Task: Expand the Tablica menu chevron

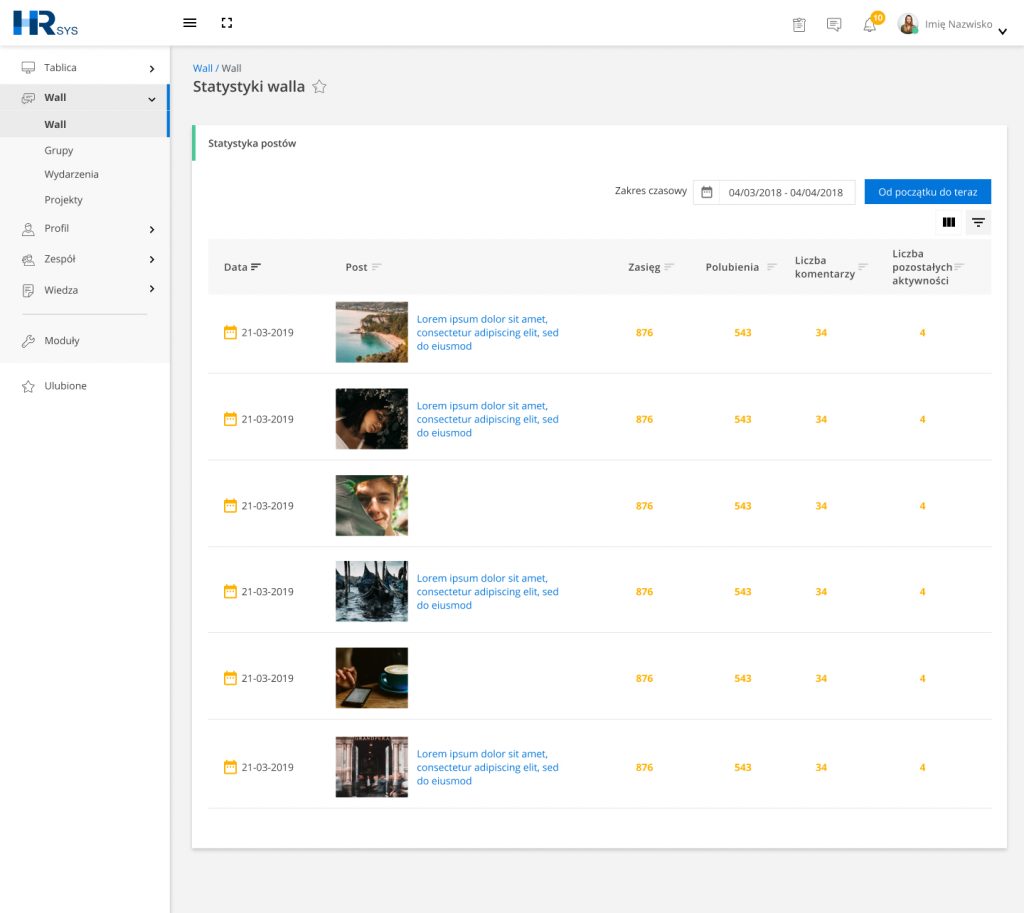Action: tap(152, 69)
